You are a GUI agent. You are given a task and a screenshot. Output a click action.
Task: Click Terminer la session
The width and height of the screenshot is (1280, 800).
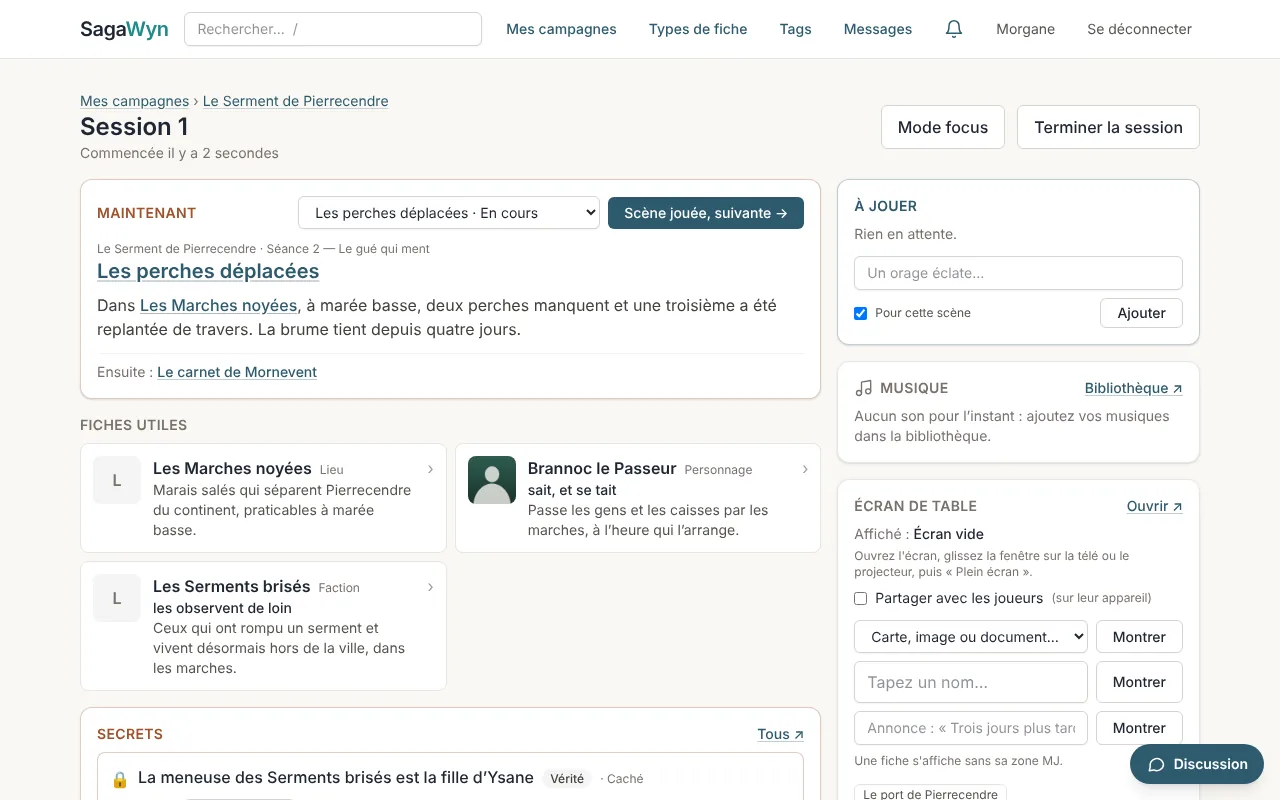point(1108,127)
